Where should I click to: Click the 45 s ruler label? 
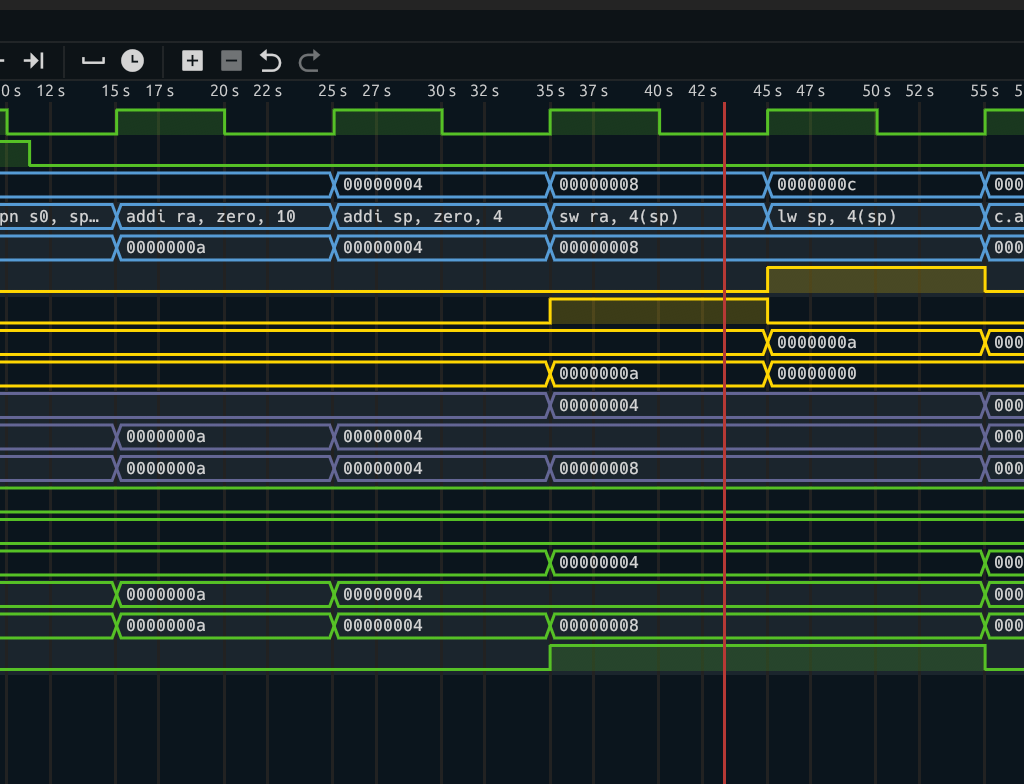(x=767, y=91)
